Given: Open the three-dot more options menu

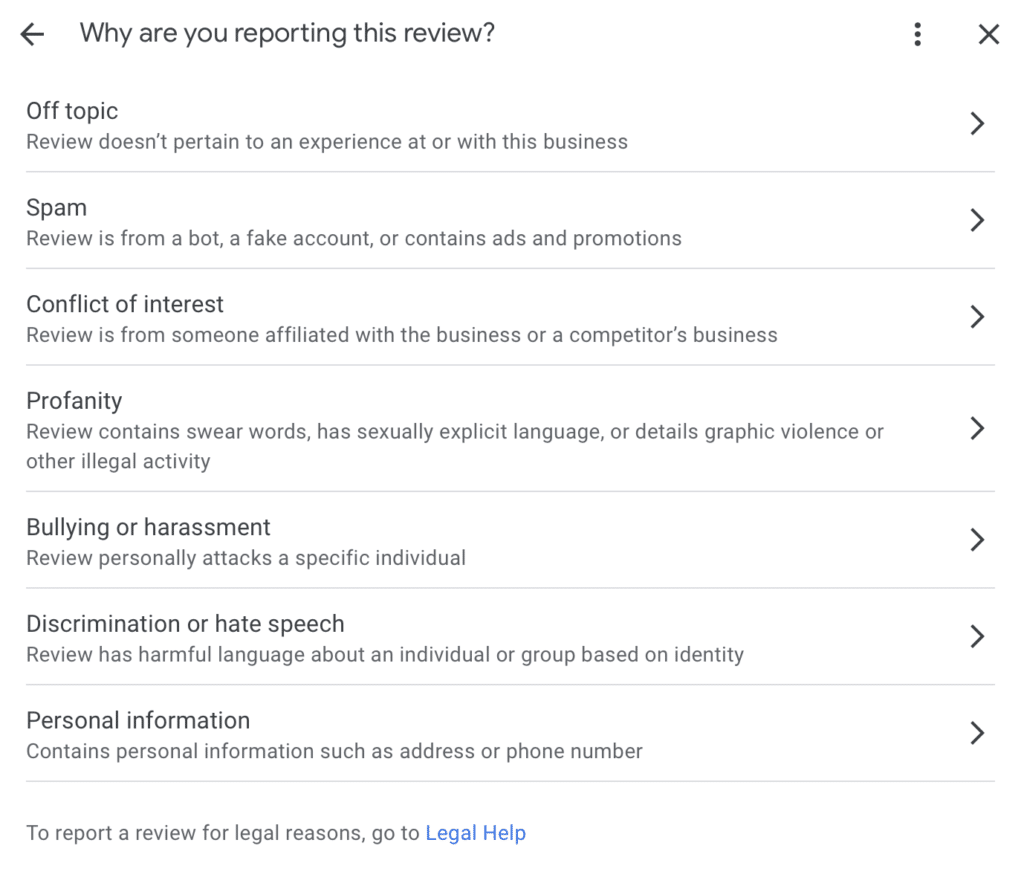Looking at the screenshot, I should coord(918,34).
